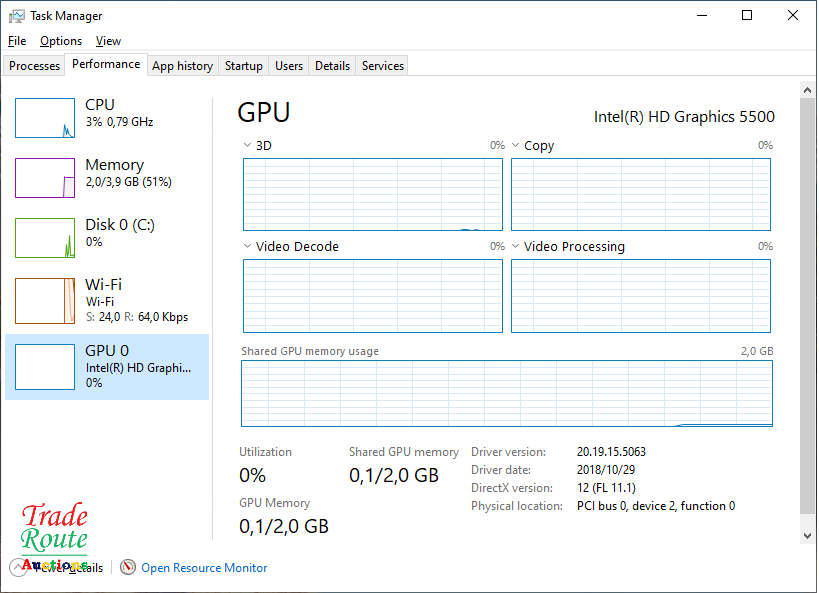Open the View menu
The image size is (819, 593).
108,41
